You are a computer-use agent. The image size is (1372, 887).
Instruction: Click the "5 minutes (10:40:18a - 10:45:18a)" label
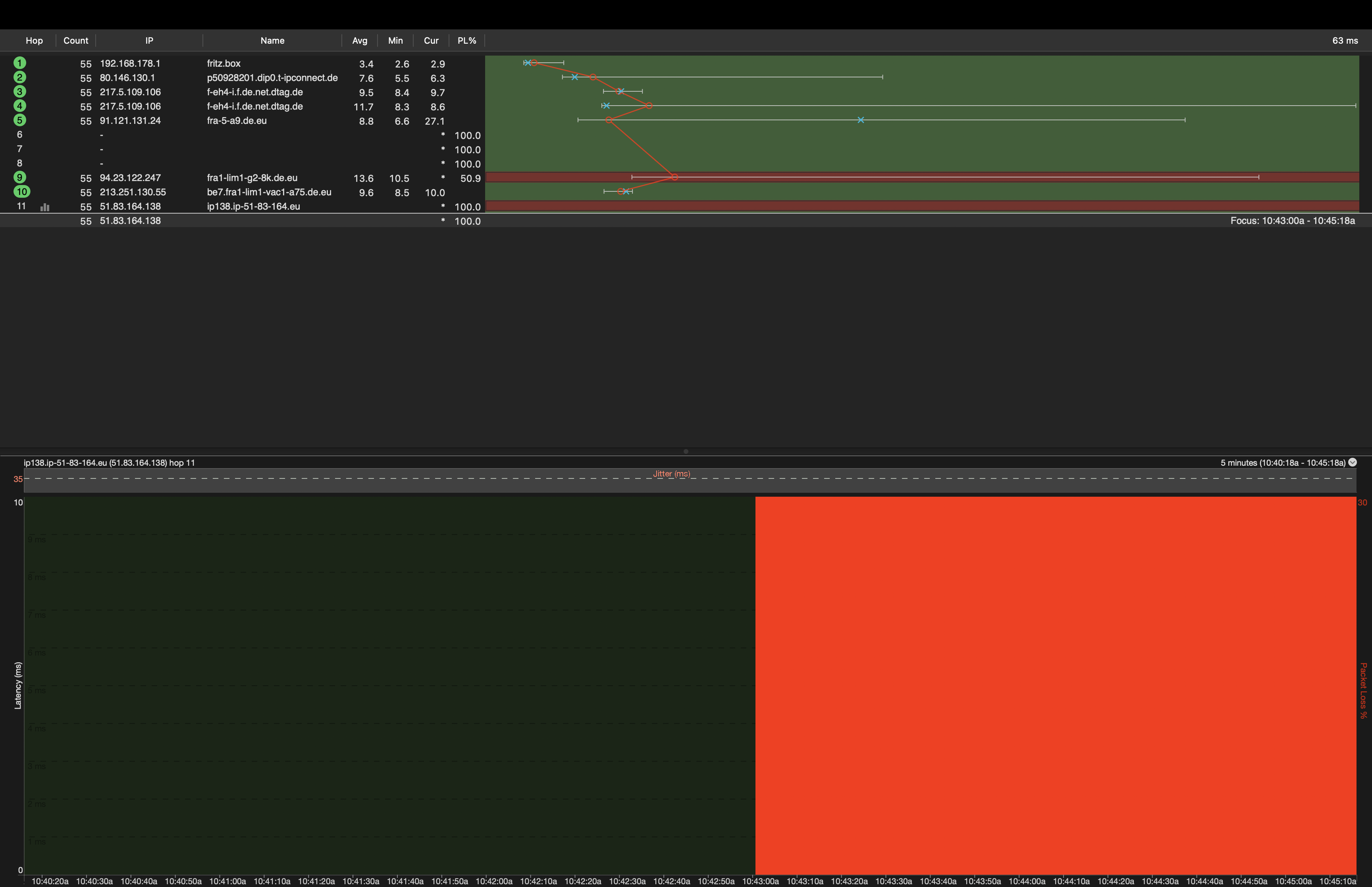click(1283, 463)
